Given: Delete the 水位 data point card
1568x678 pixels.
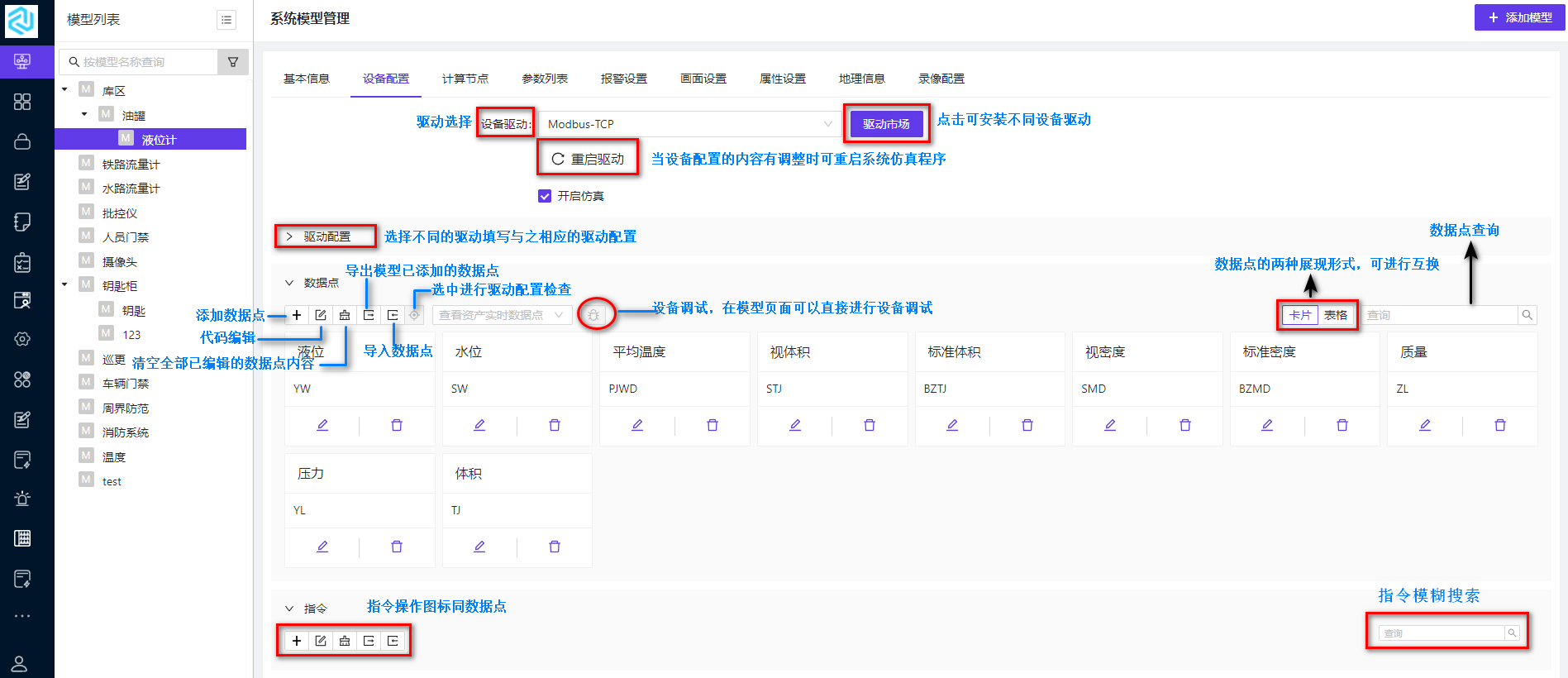Looking at the screenshot, I should (555, 425).
